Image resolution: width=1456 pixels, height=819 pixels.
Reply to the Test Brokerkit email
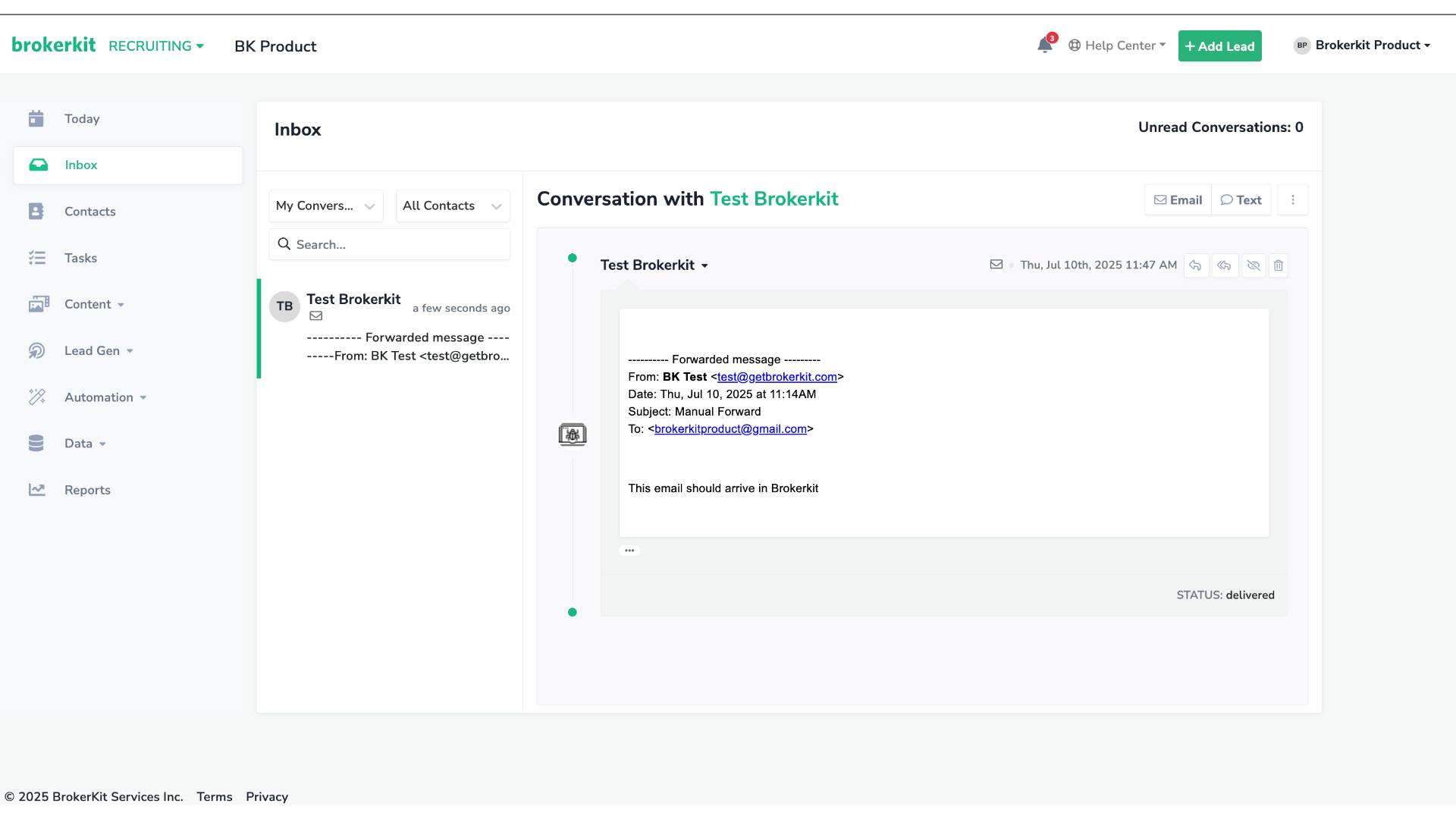point(1196,265)
